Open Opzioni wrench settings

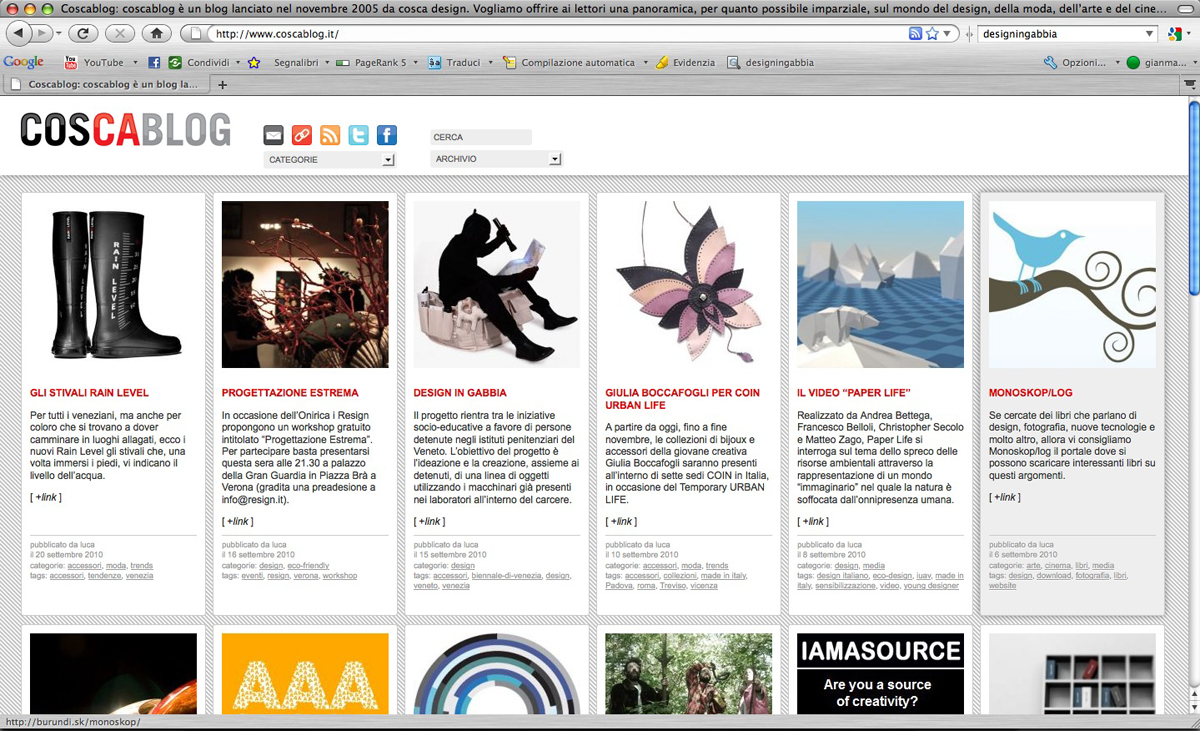point(1075,62)
